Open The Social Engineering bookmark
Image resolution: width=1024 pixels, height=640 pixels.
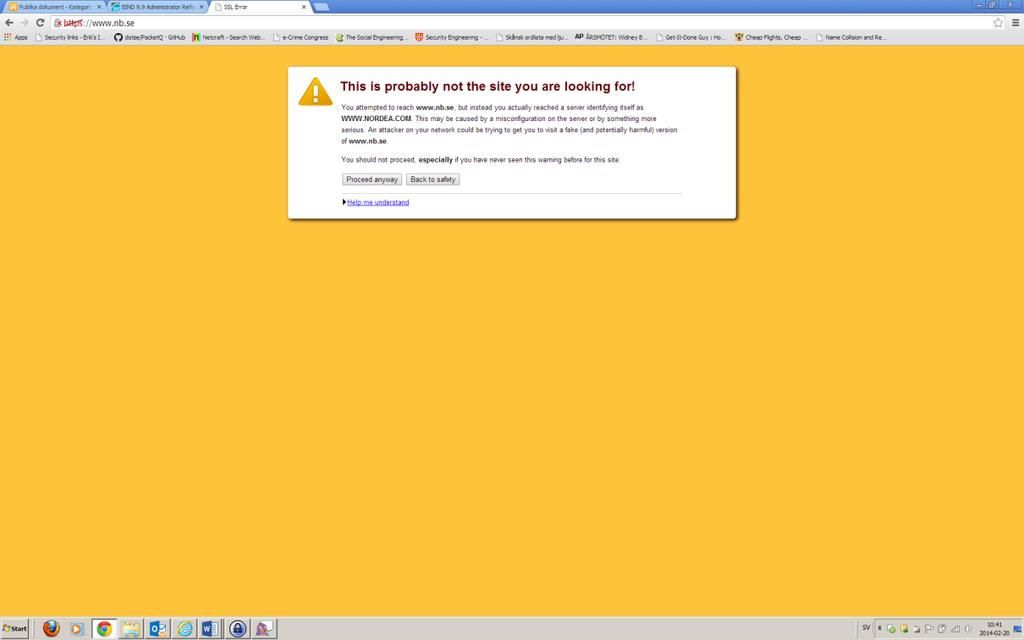[372, 37]
